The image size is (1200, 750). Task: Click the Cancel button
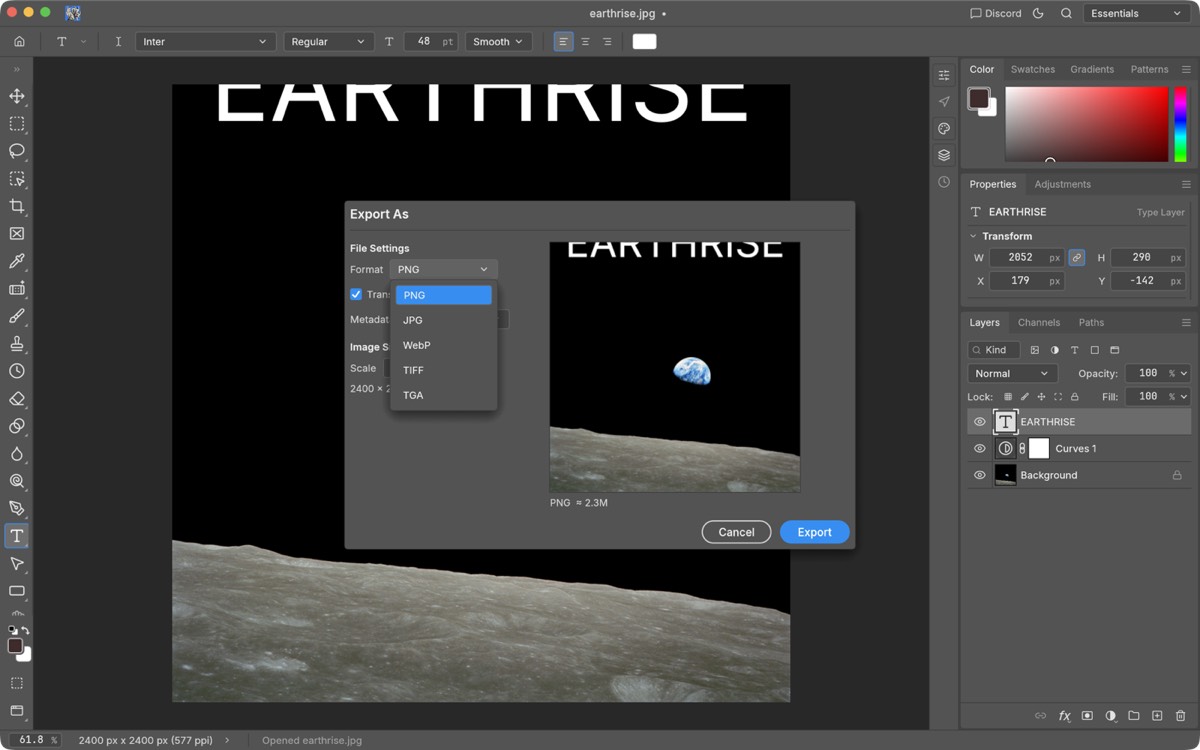[x=736, y=532]
